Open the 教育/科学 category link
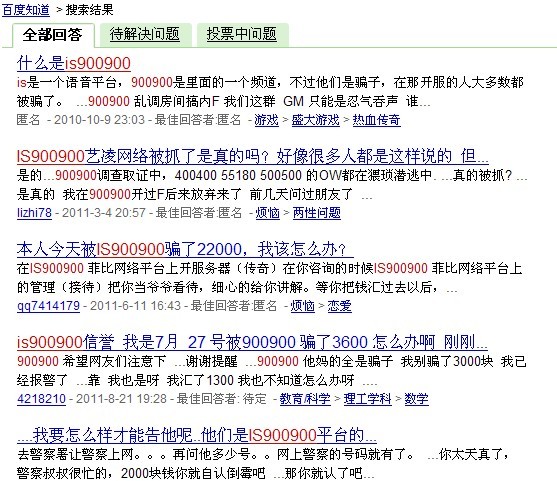The image size is (557, 481). [x=305, y=399]
